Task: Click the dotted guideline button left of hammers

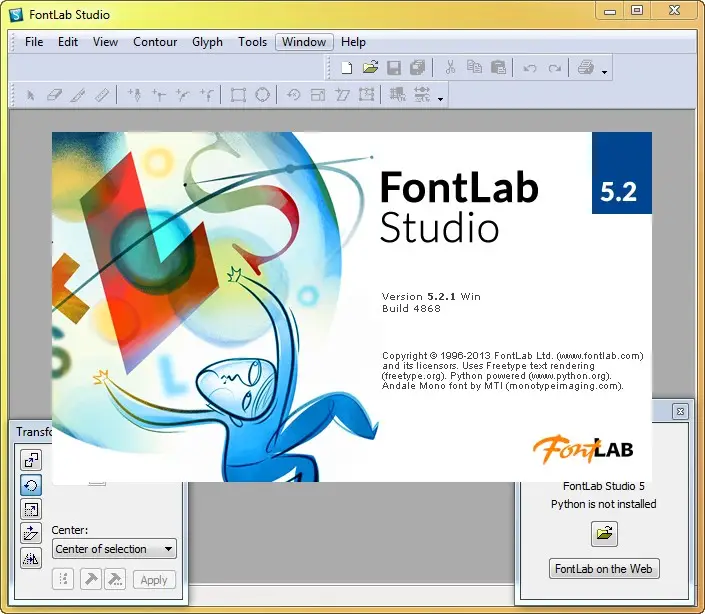Action: click(63, 579)
